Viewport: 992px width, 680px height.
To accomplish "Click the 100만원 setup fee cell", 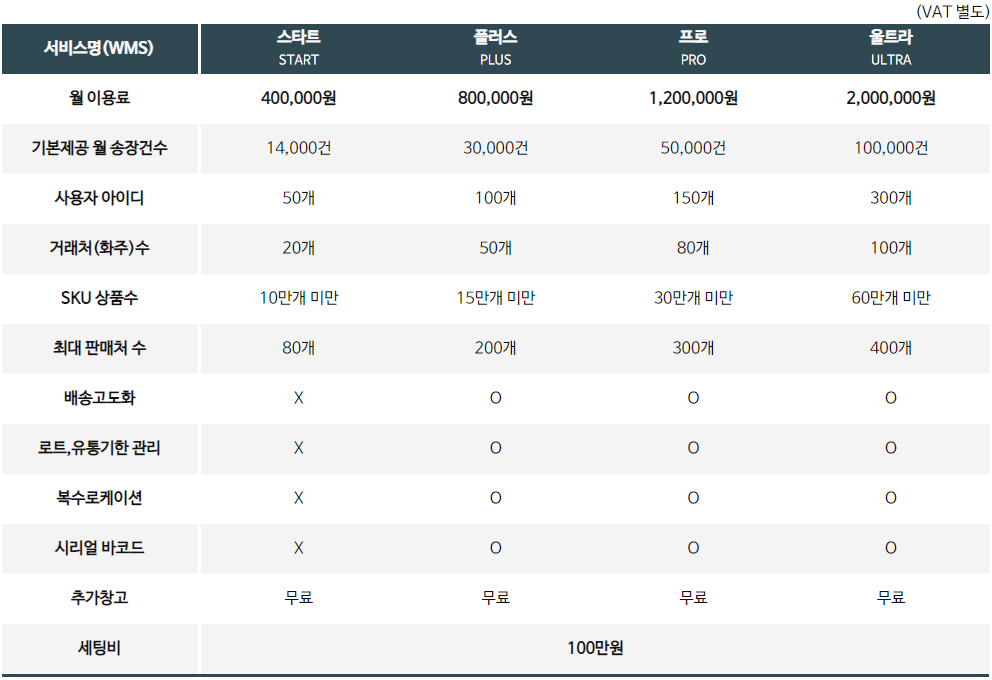I will (595, 648).
